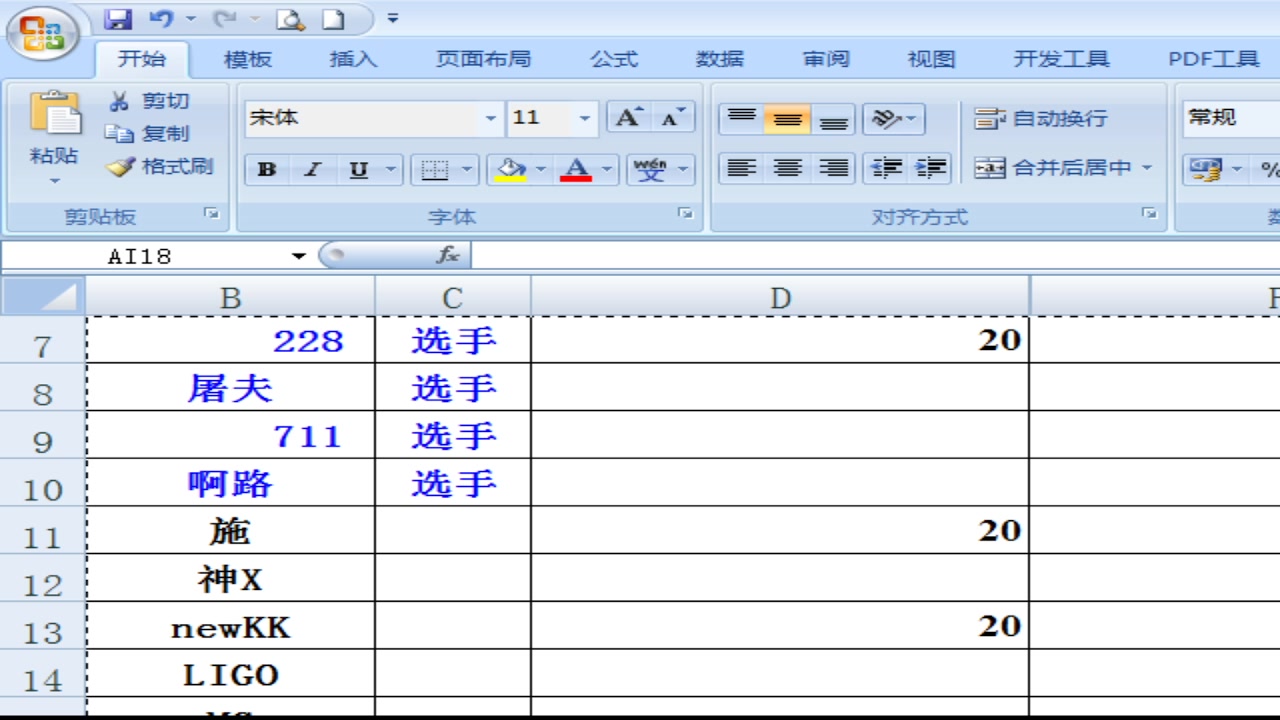Go to the 页面布局 tab
1280x720 pixels.
(484, 59)
